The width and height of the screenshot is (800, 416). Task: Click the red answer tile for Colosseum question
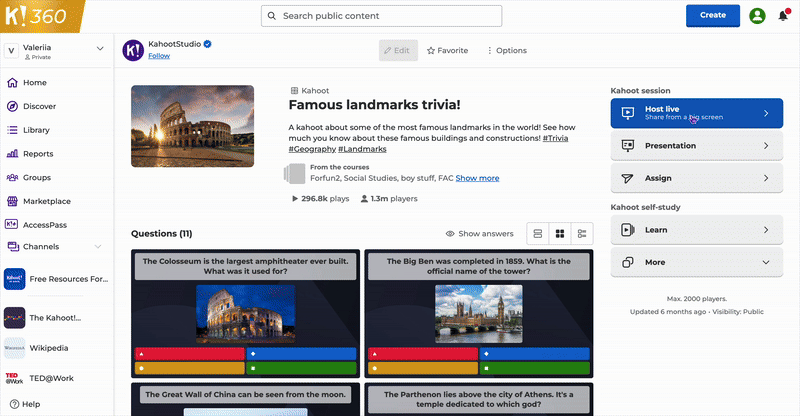coord(189,354)
